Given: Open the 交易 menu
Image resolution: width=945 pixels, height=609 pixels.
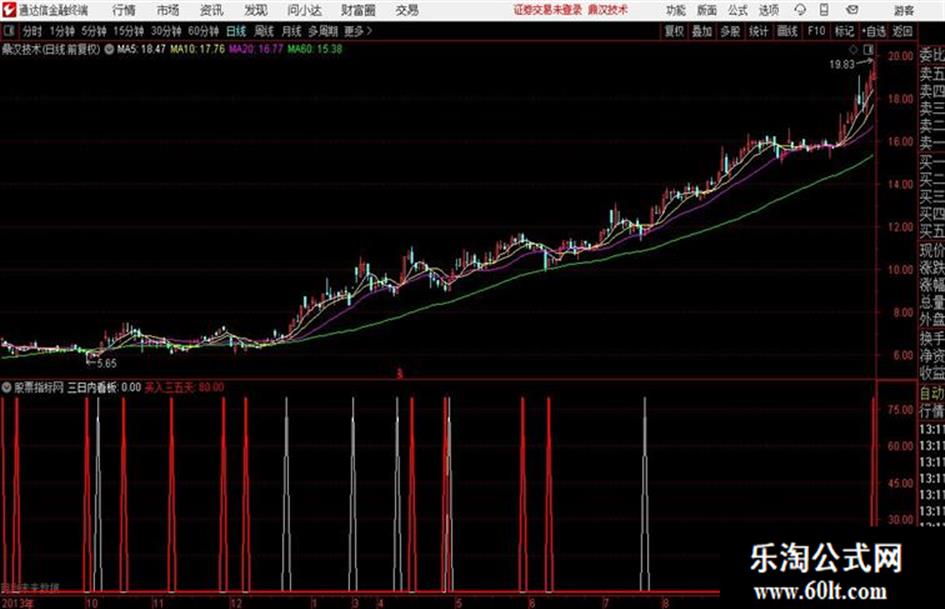Looking at the screenshot, I should [x=407, y=10].
